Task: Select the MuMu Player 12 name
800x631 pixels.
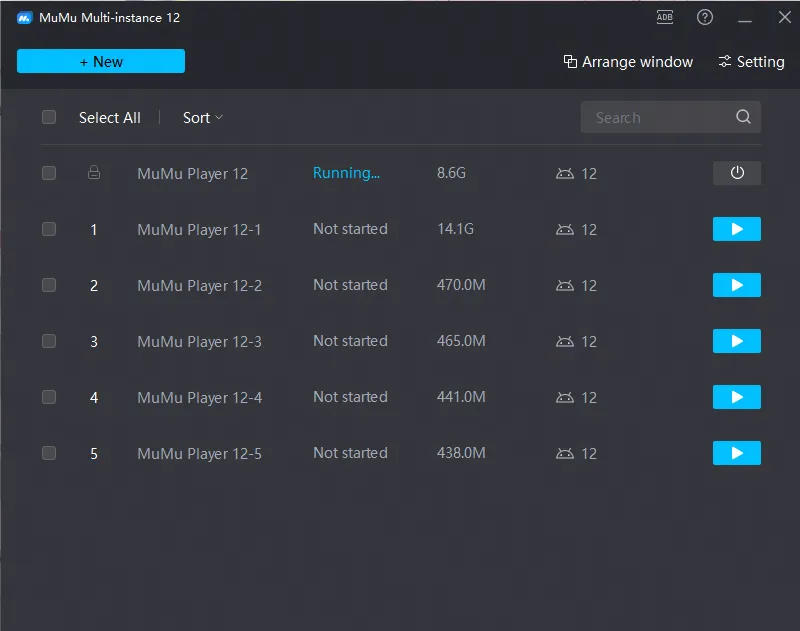Action: (192, 173)
